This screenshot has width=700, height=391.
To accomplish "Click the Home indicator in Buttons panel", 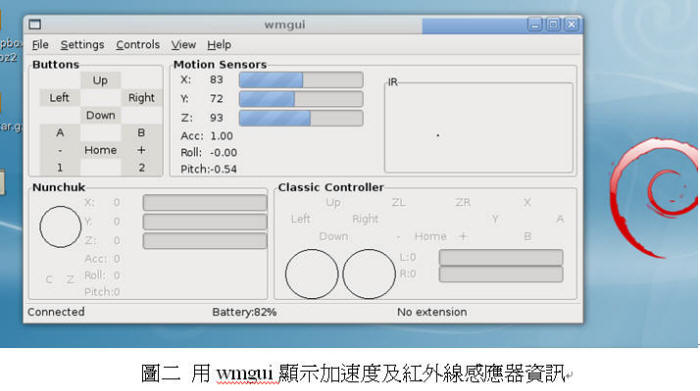I will 100,150.
